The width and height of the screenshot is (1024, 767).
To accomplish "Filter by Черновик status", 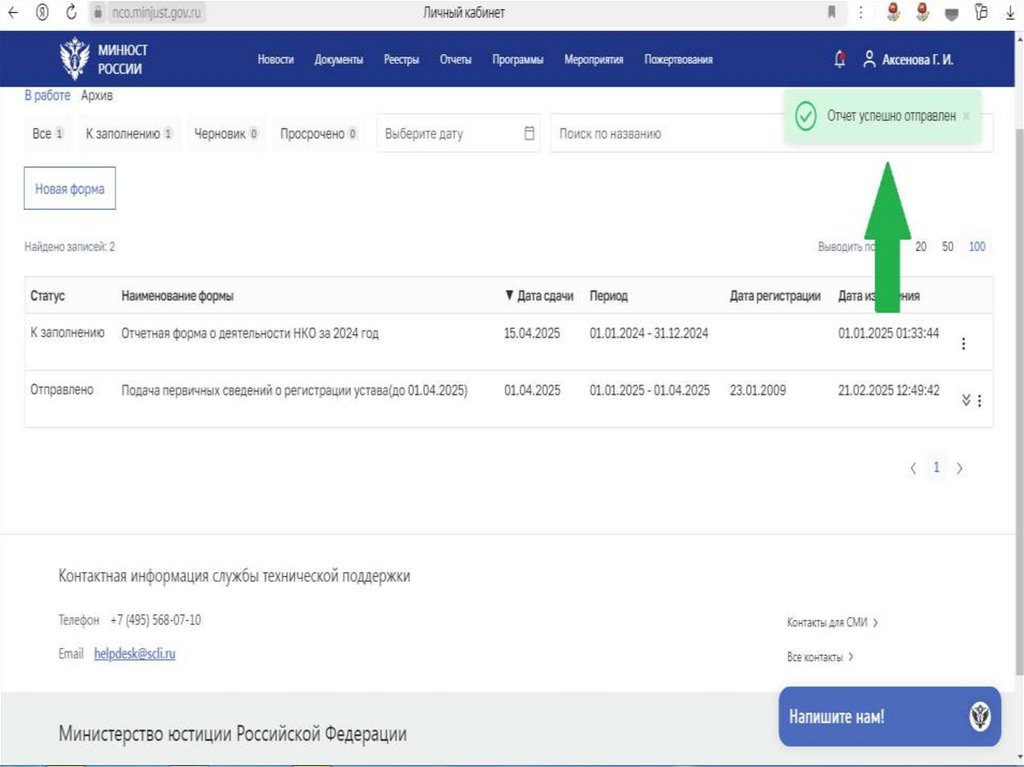I will pyautogui.click(x=225, y=133).
